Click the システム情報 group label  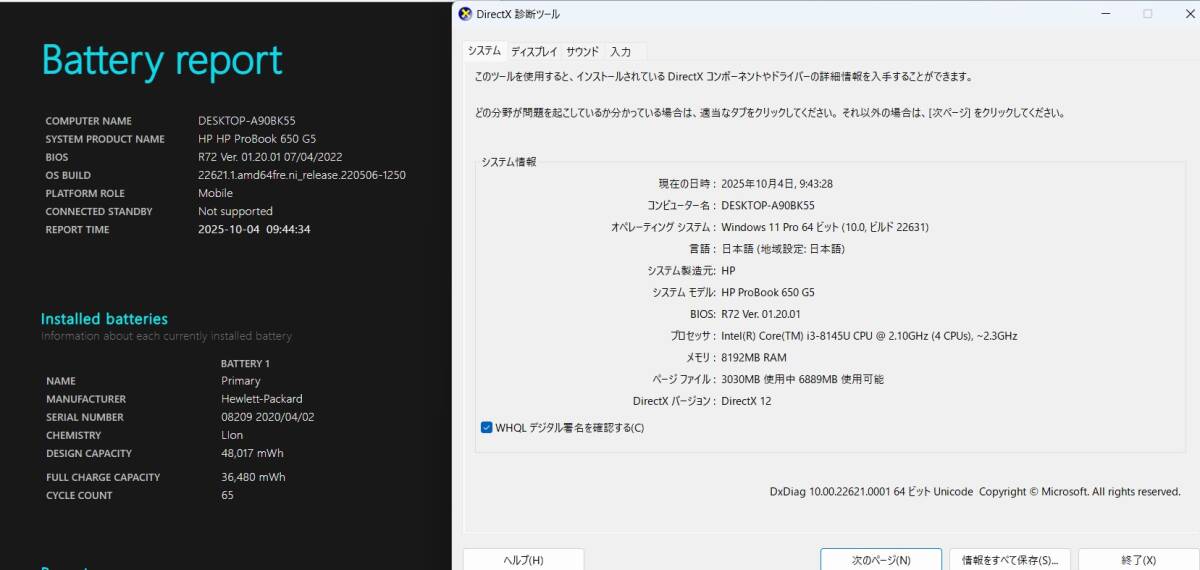(x=509, y=162)
